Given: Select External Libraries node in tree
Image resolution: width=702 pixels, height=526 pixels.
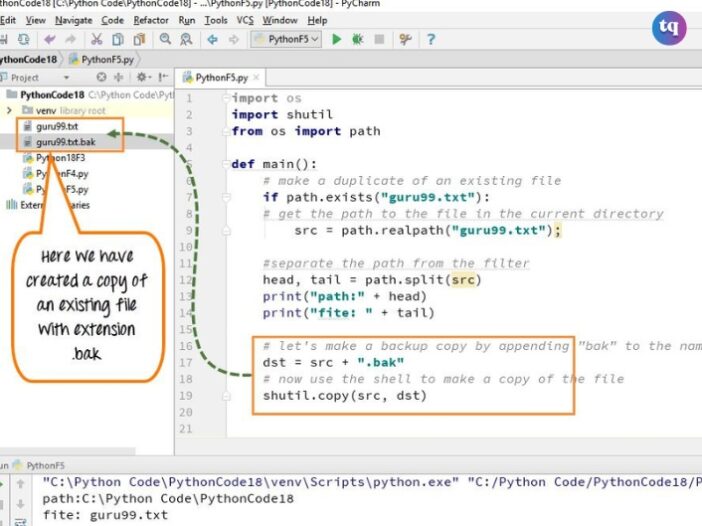Looking at the screenshot, I should 47,205.
